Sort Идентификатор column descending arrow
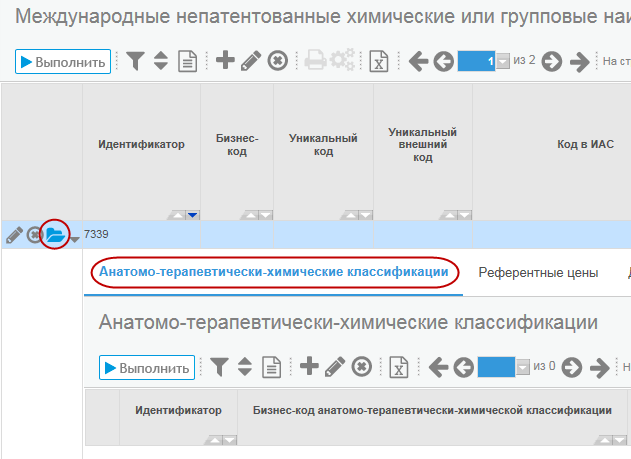 (x=193, y=215)
